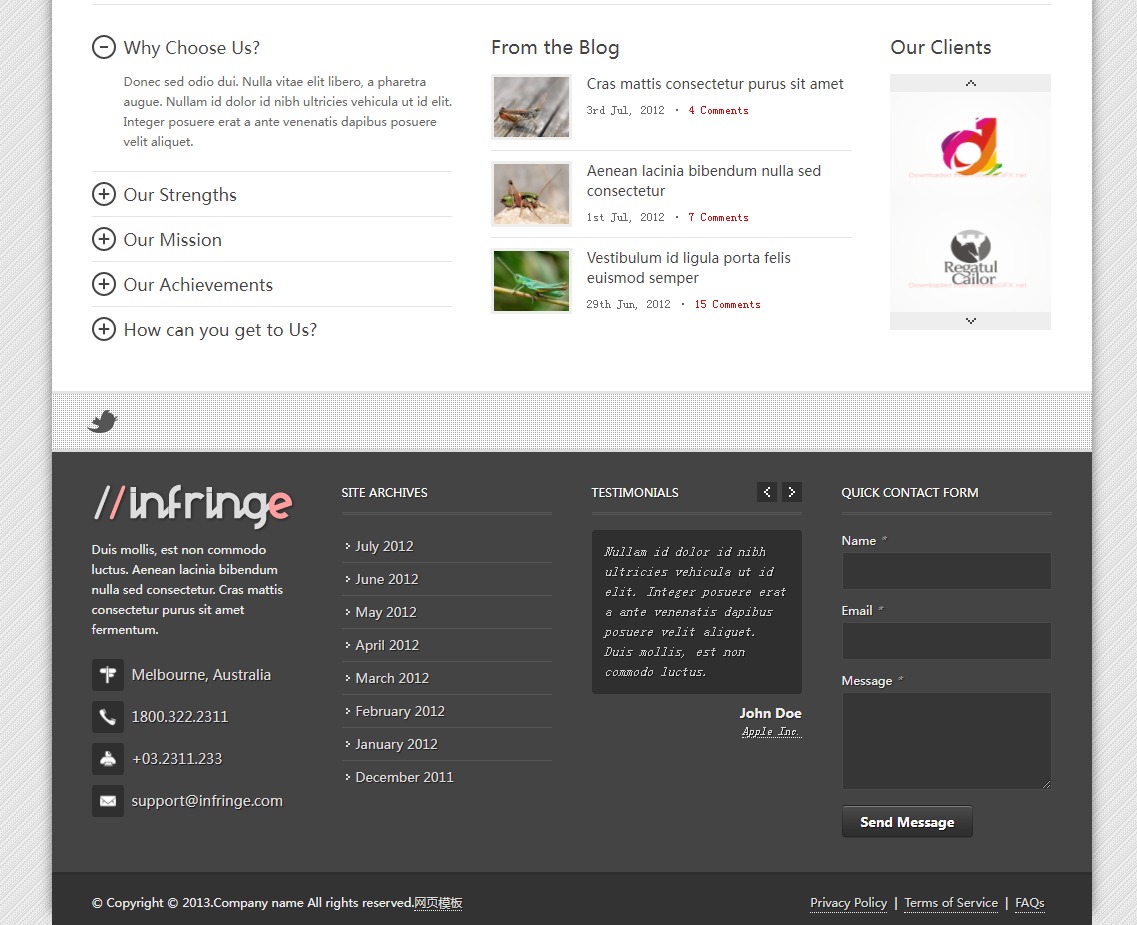
Task: Open the green grasshopper blog thumbnail
Action: tap(531, 281)
